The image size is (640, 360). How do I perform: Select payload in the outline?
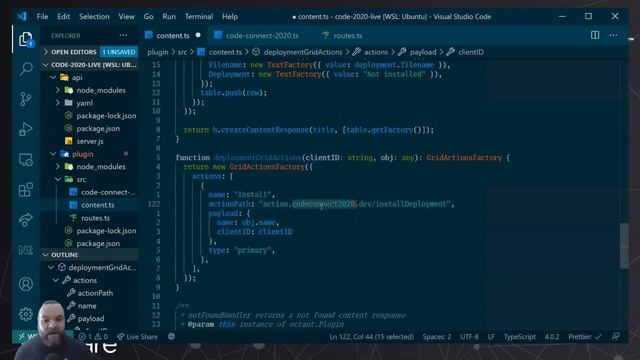[90, 318]
